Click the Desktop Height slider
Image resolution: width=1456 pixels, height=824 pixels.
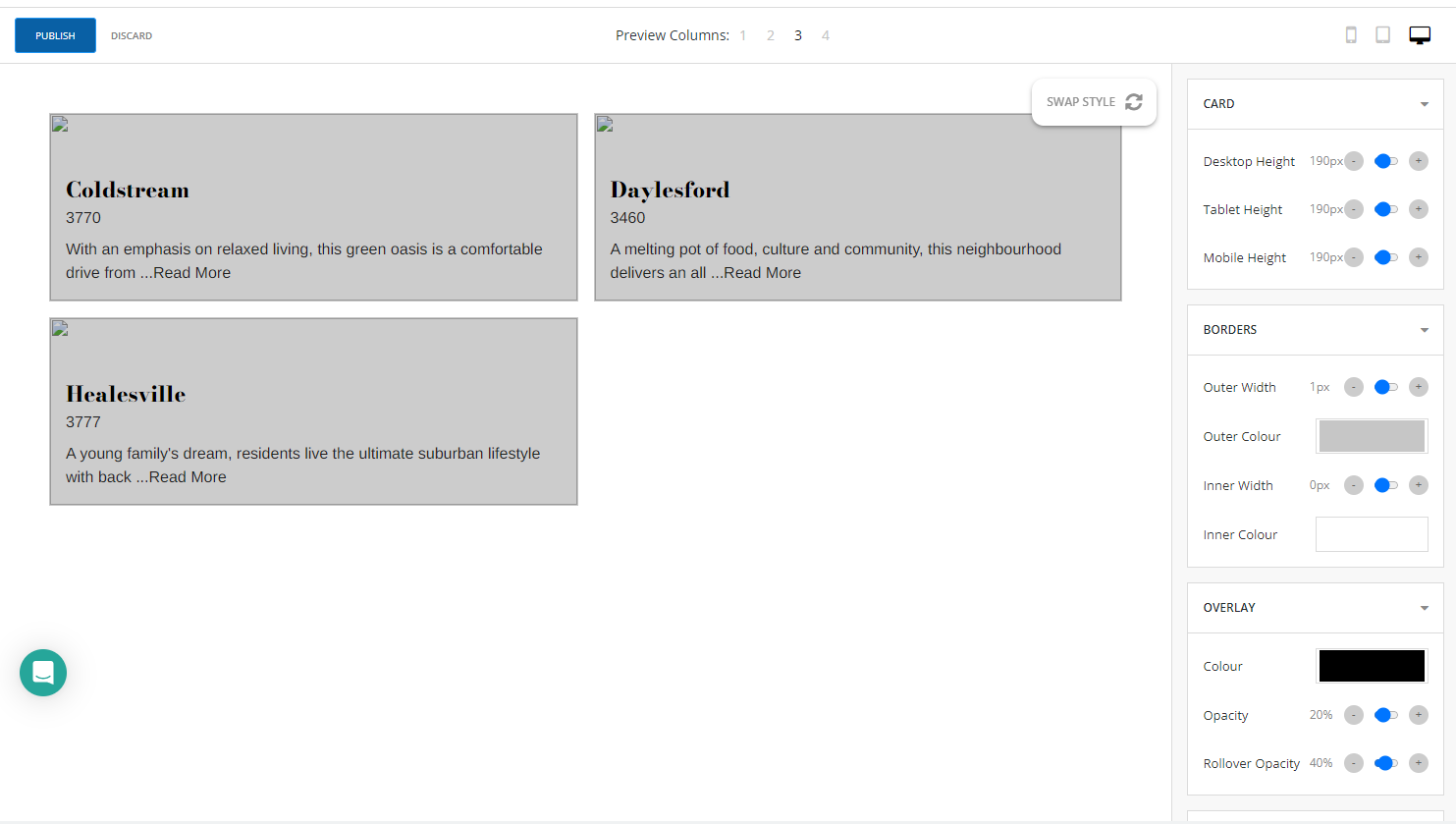tap(1386, 161)
